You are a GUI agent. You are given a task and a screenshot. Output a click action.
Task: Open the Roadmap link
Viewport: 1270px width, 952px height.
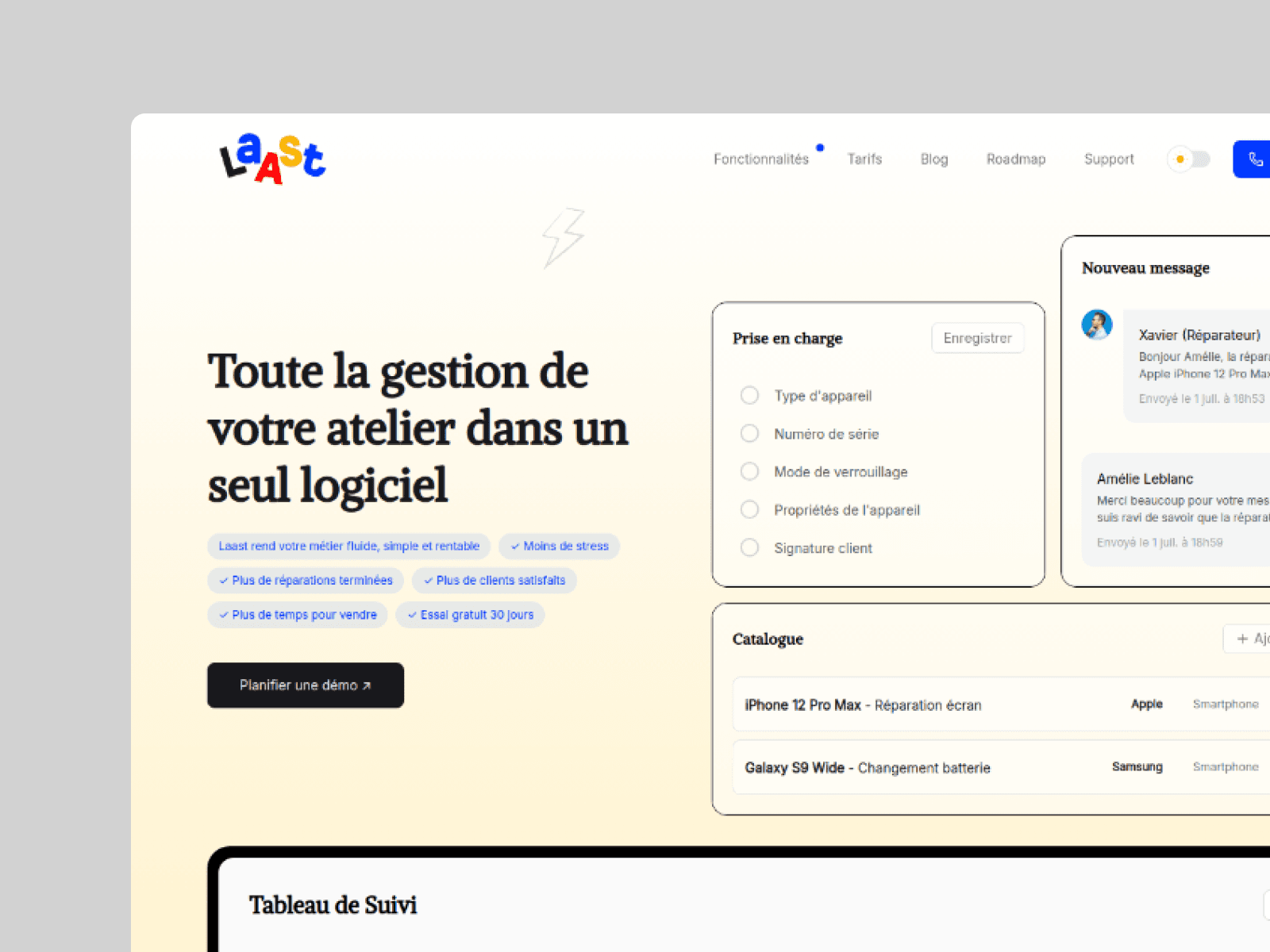(1016, 159)
